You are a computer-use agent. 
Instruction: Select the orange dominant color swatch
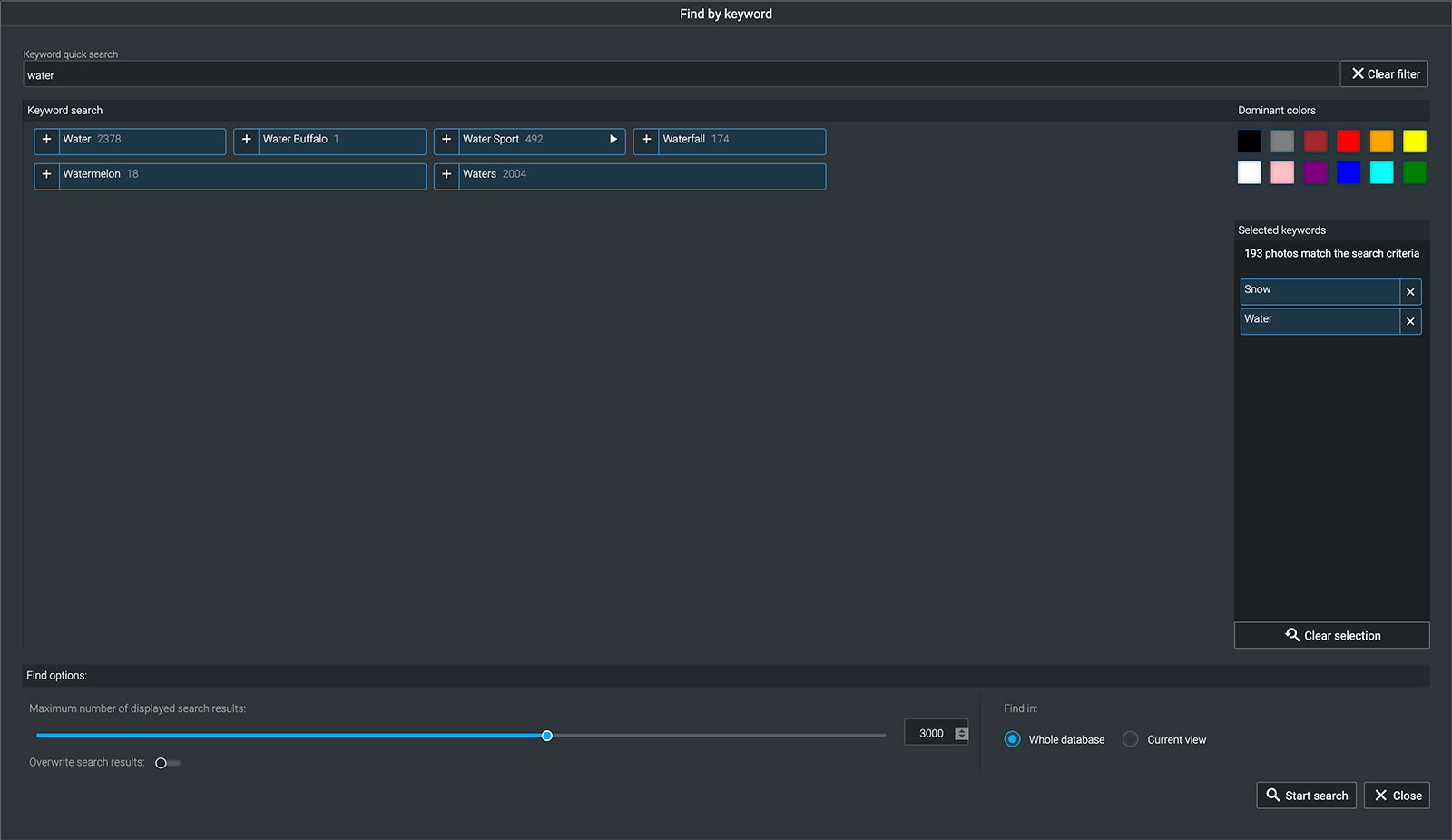tap(1381, 142)
